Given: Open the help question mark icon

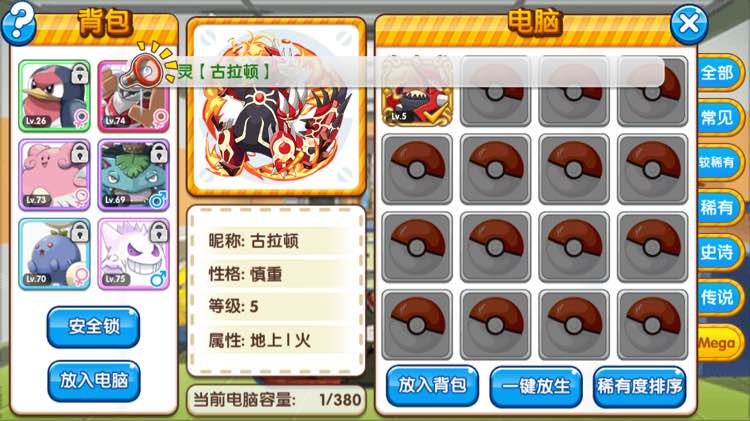Looking at the screenshot, I should (x=19, y=23).
